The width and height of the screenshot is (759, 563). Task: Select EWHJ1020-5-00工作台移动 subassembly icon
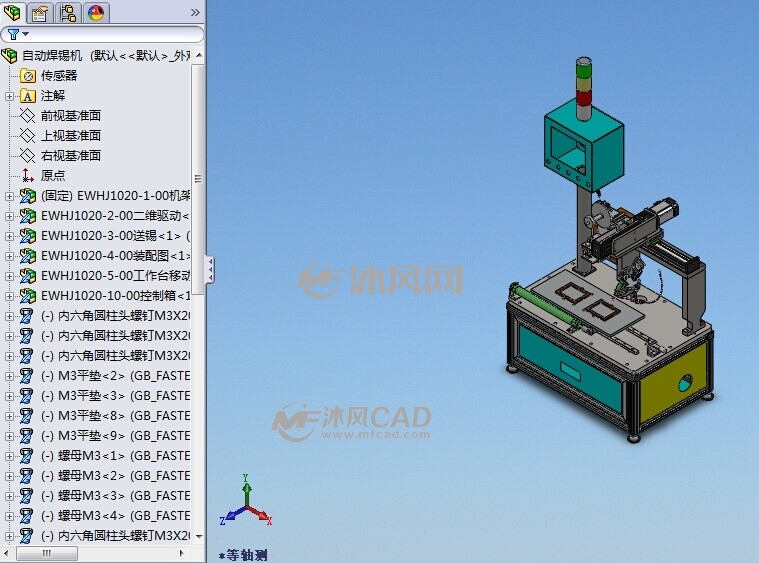point(28,275)
